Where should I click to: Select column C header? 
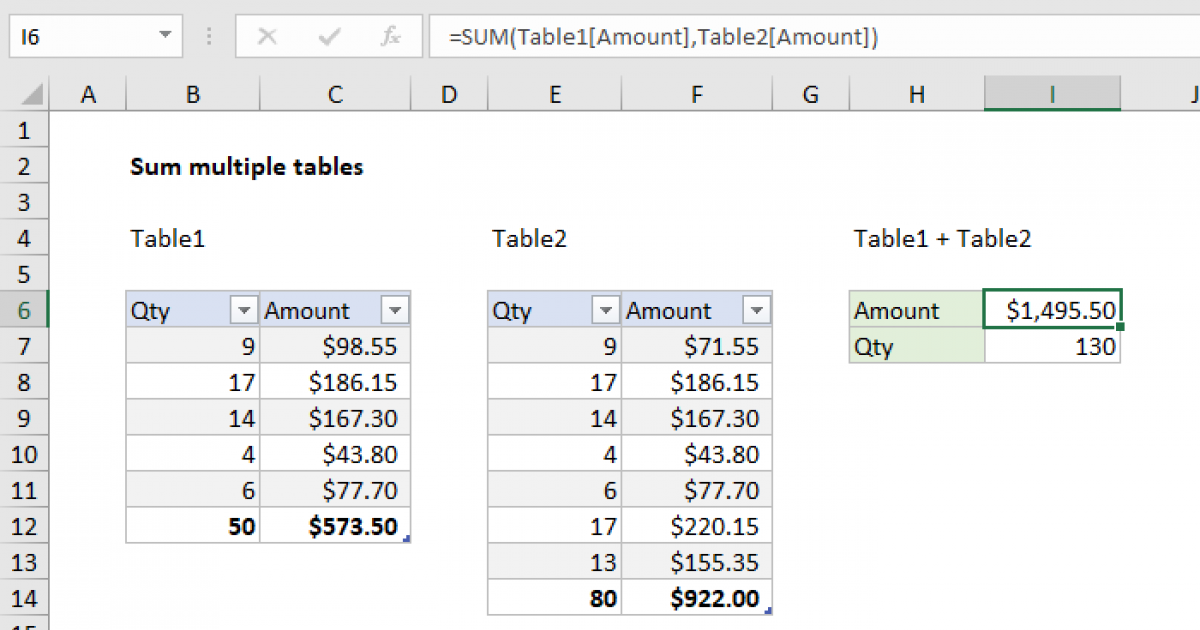(x=335, y=95)
